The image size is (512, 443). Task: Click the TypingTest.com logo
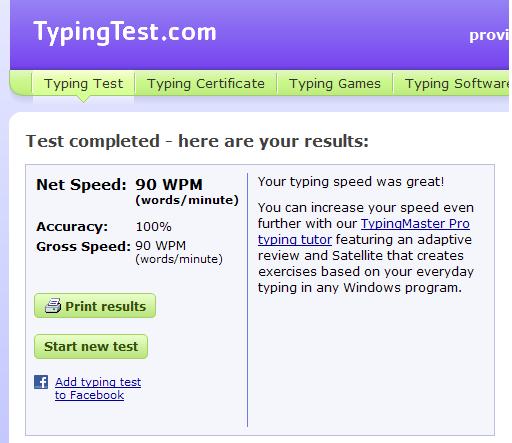(125, 32)
